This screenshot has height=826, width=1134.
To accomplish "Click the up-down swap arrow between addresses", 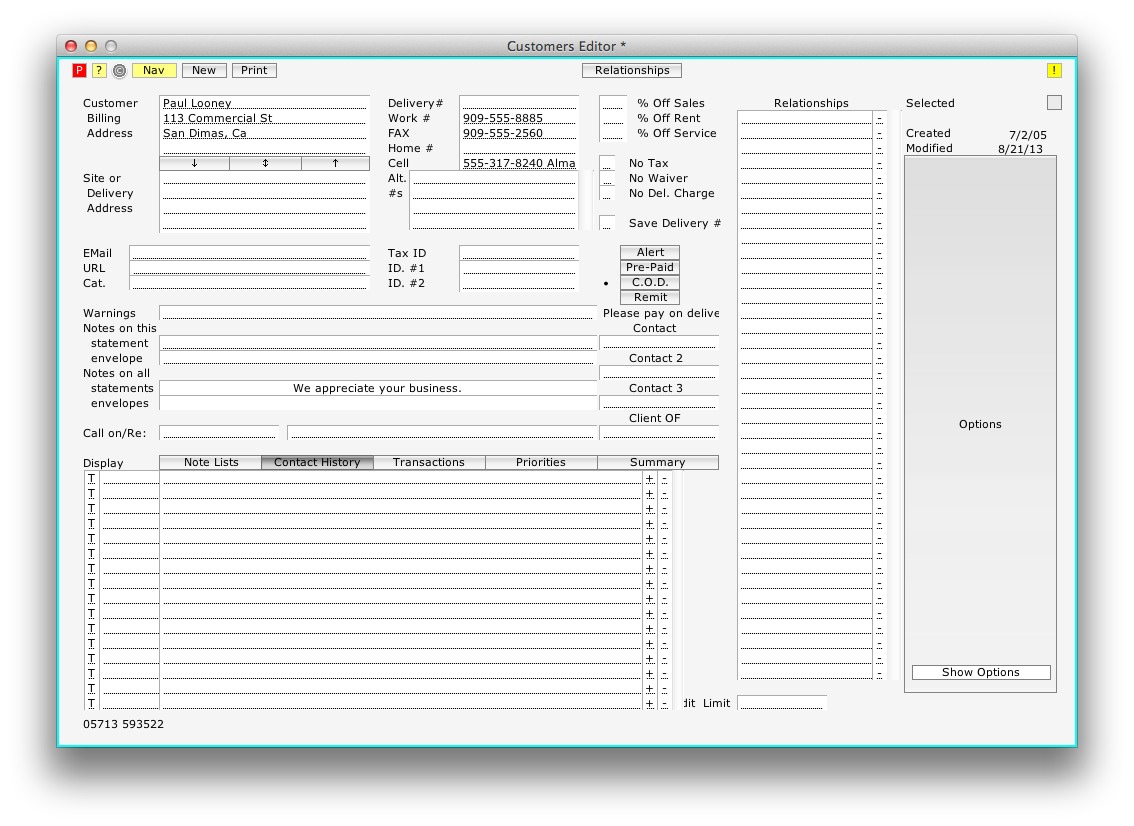I will [x=265, y=163].
